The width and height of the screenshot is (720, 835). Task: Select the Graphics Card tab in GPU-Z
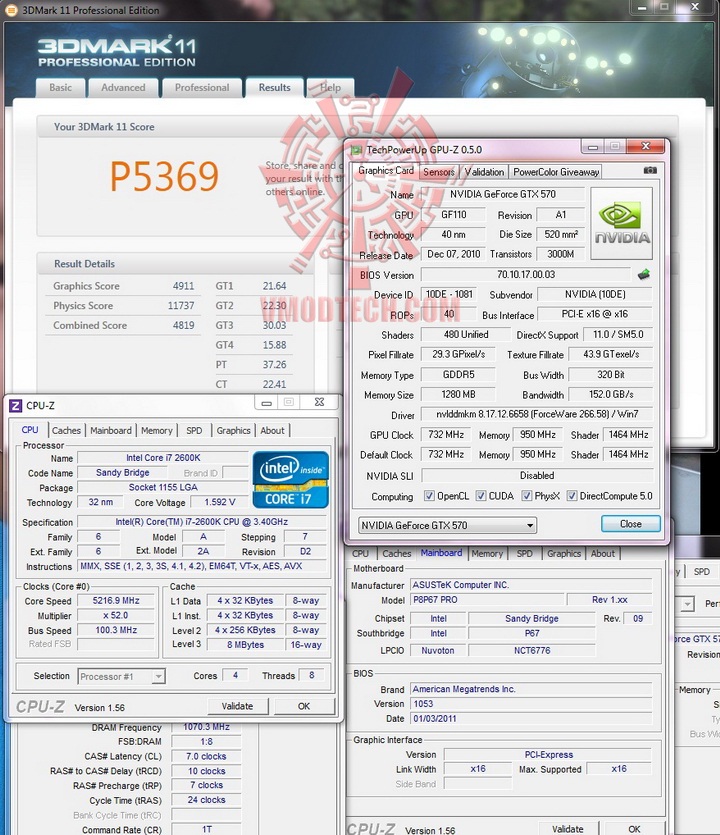[386, 170]
